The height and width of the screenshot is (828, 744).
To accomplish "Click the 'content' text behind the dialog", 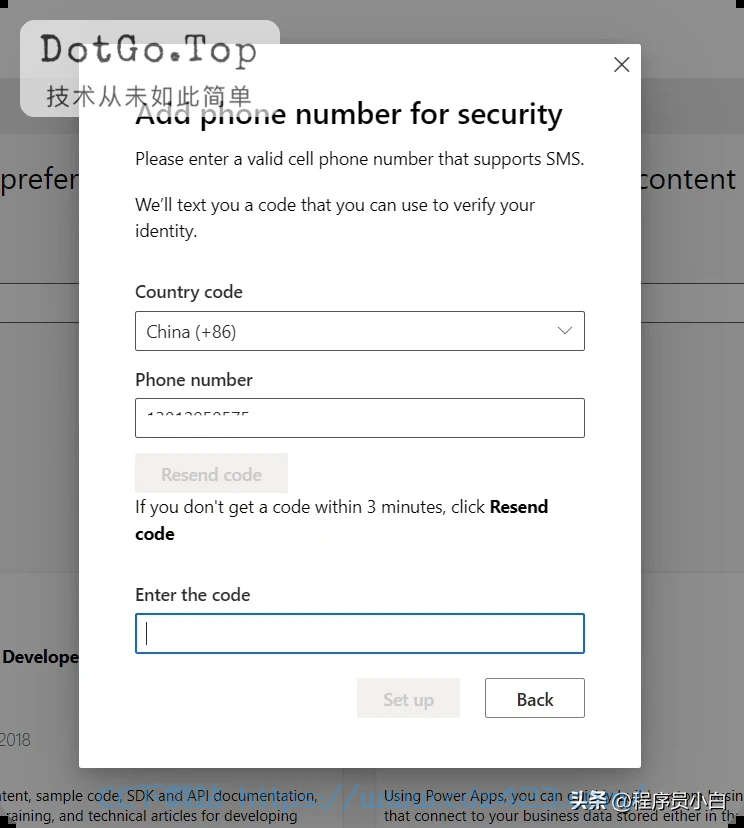I will pos(688,180).
